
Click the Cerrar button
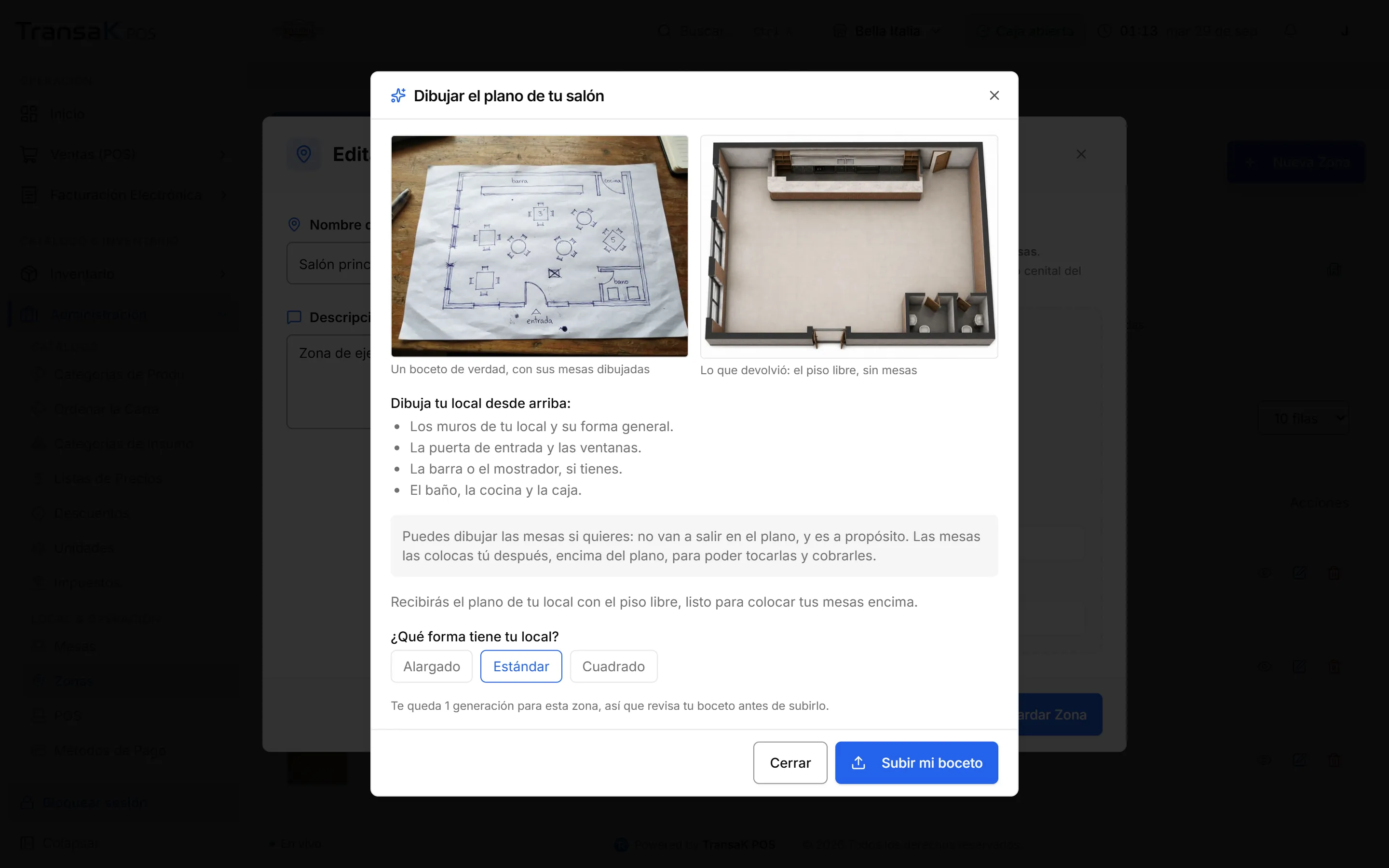click(790, 762)
